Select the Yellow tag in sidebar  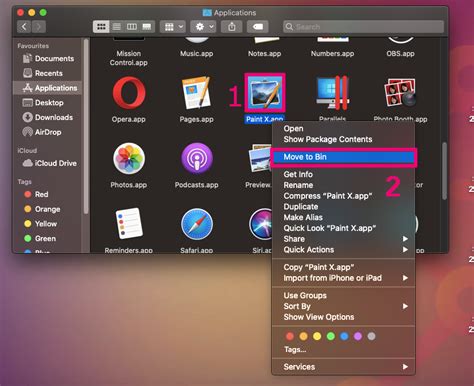pyautogui.click(x=48, y=224)
